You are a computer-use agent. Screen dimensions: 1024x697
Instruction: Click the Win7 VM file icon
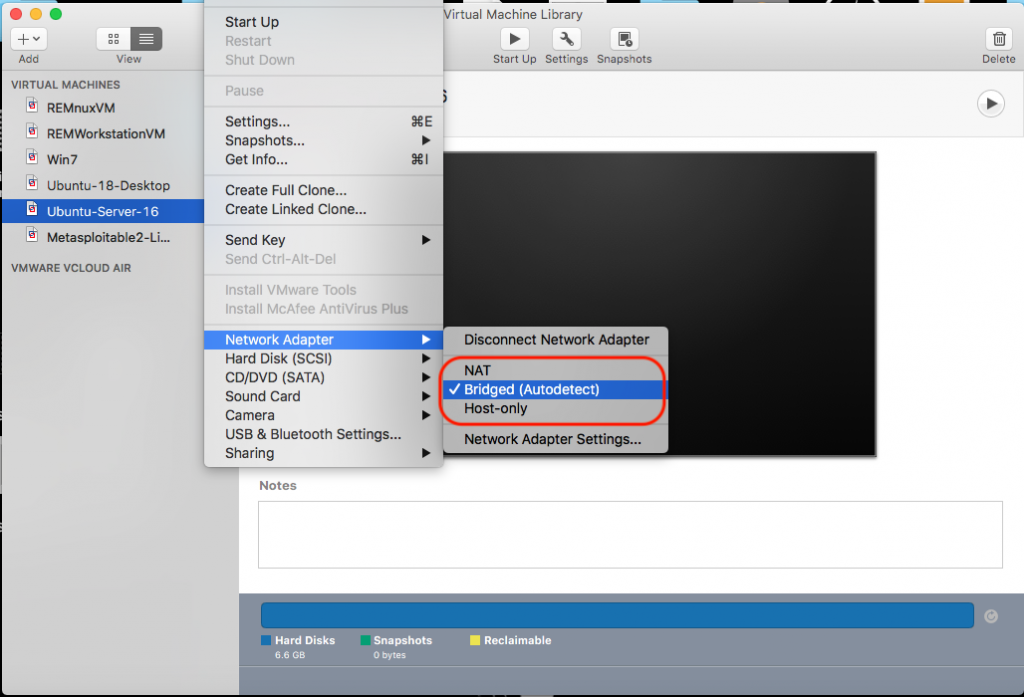click(32, 157)
